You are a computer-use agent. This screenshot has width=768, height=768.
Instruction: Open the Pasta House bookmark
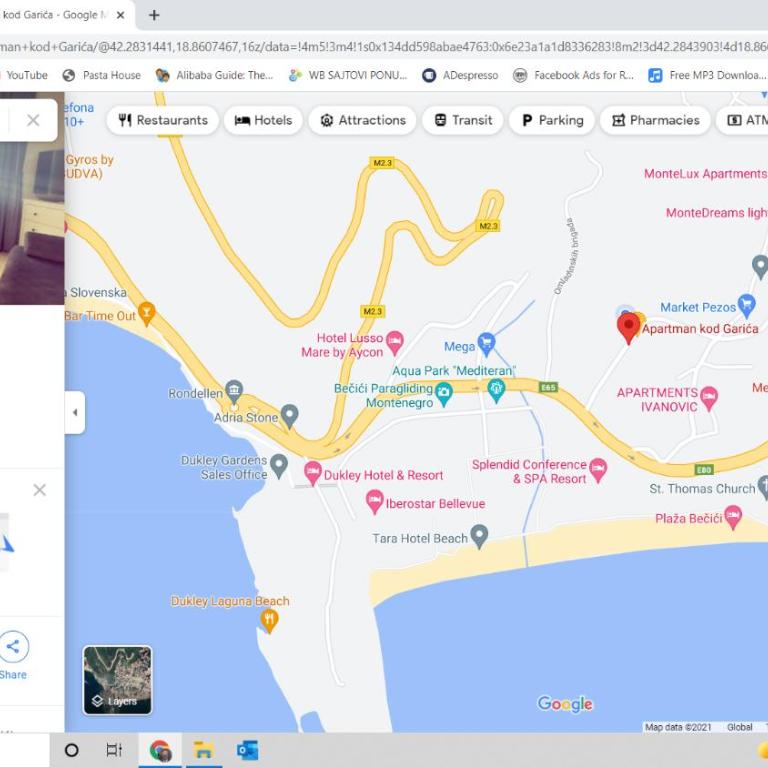coord(102,75)
